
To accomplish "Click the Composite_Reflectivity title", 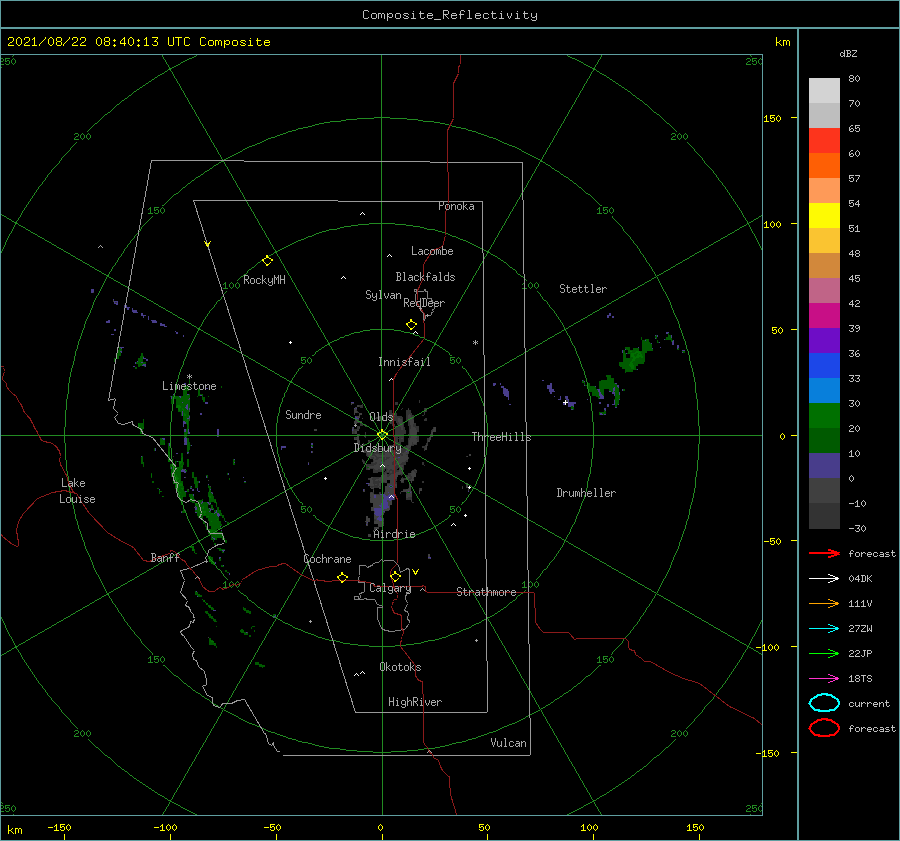I will click(x=450, y=15).
